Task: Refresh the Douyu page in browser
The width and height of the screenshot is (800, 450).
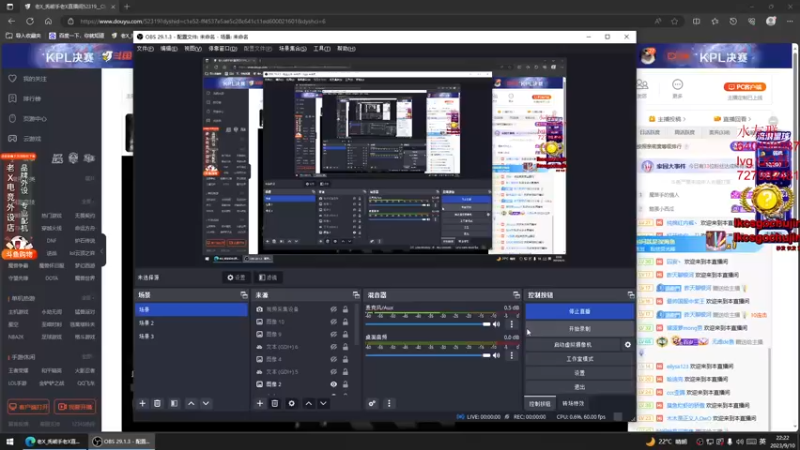Action: (x=30, y=21)
